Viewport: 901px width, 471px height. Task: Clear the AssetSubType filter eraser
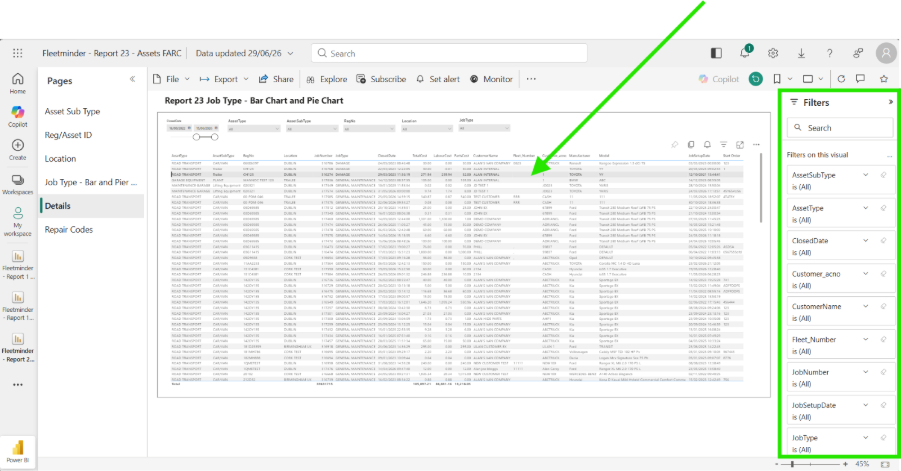pos(884,175)
